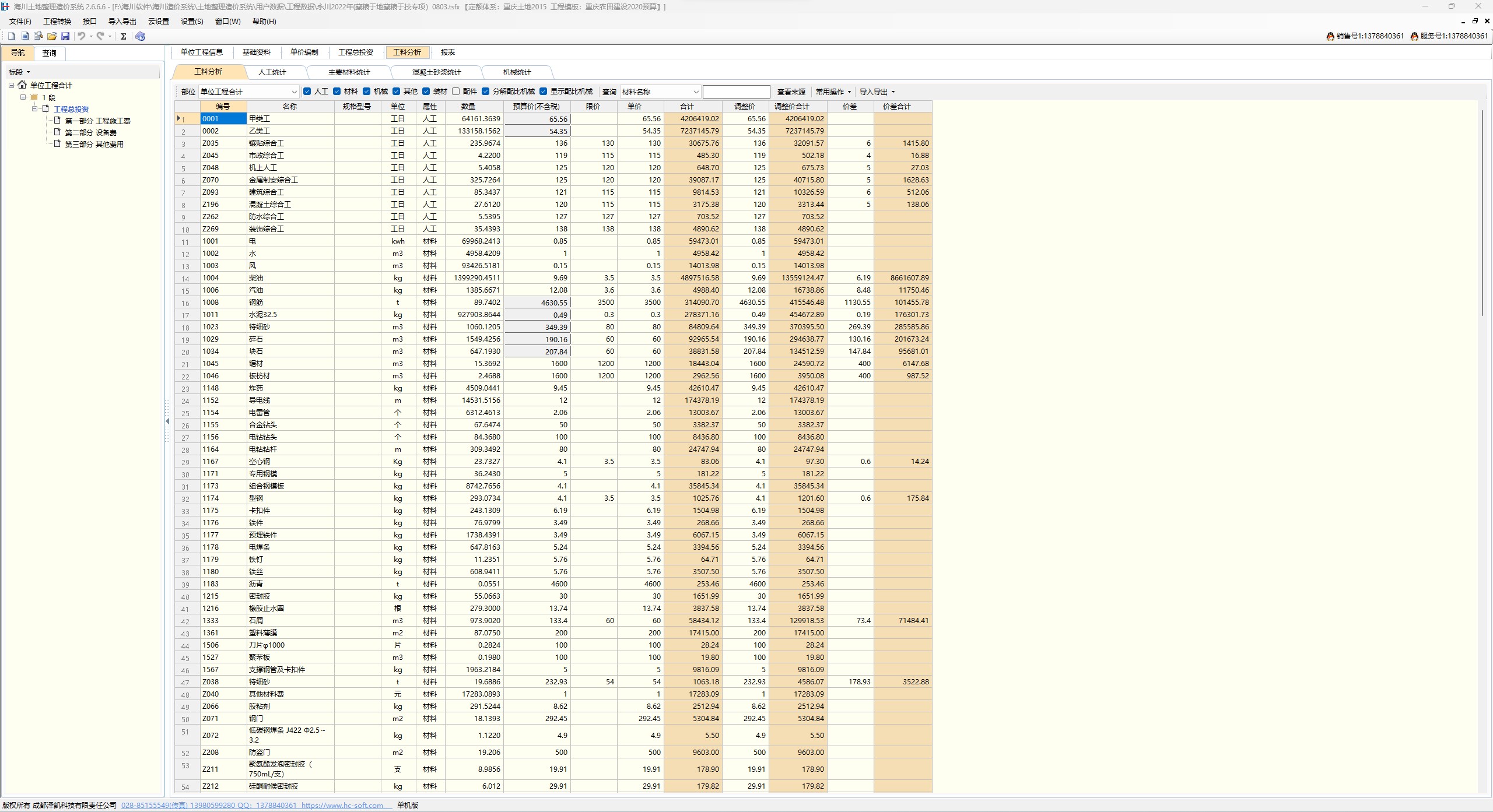The image size is (1493, 812).
Task: Open the 报表 section tab
Action: pos(448,52)
